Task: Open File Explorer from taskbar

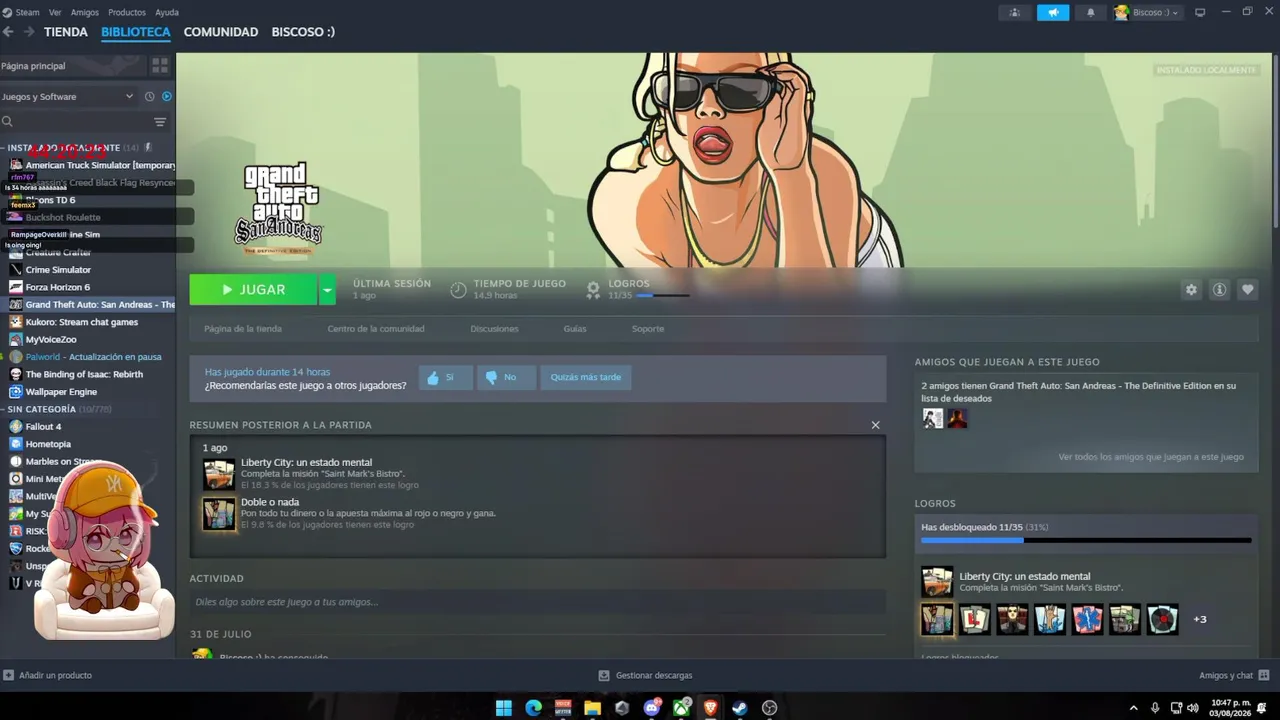Action: tap(592, 708)
